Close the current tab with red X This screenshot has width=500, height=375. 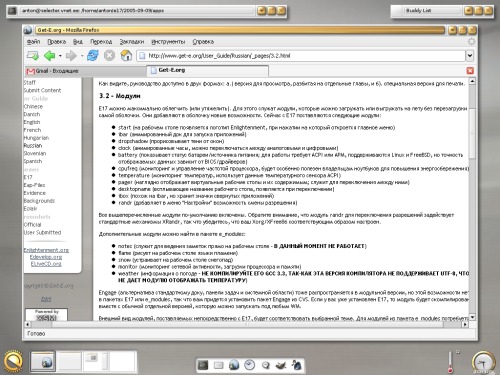(x=470, y=71)
